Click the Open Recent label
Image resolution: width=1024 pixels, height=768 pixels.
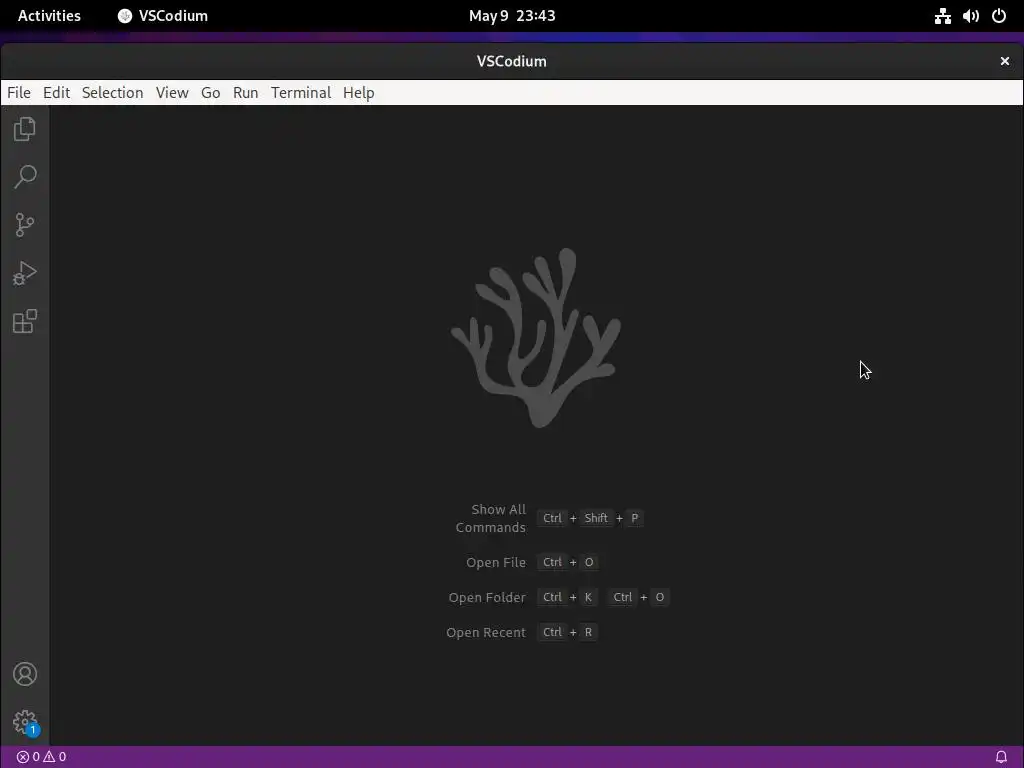pyautogui.click(x=485, y=632)
